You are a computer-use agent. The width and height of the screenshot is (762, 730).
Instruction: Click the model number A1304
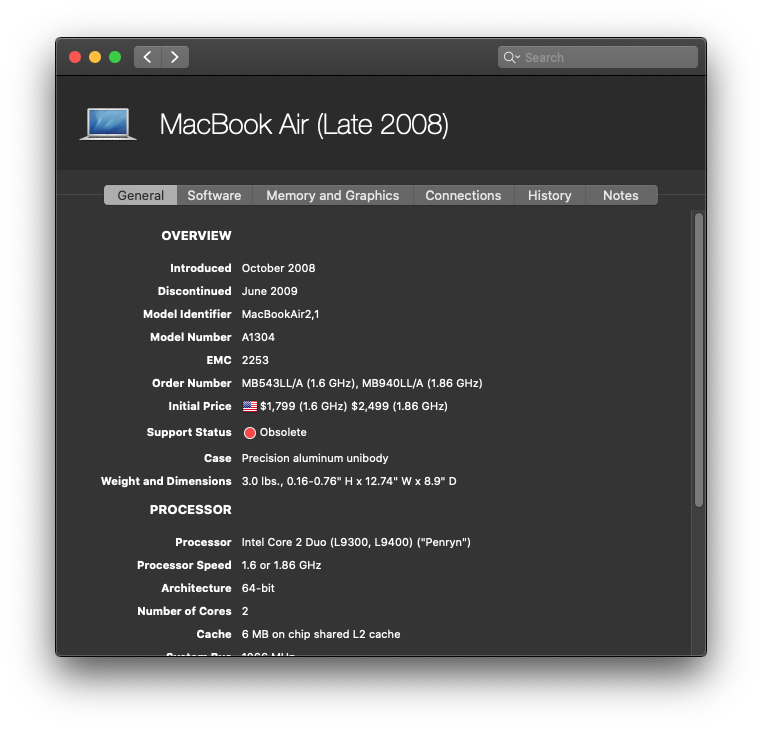point(258,337)
